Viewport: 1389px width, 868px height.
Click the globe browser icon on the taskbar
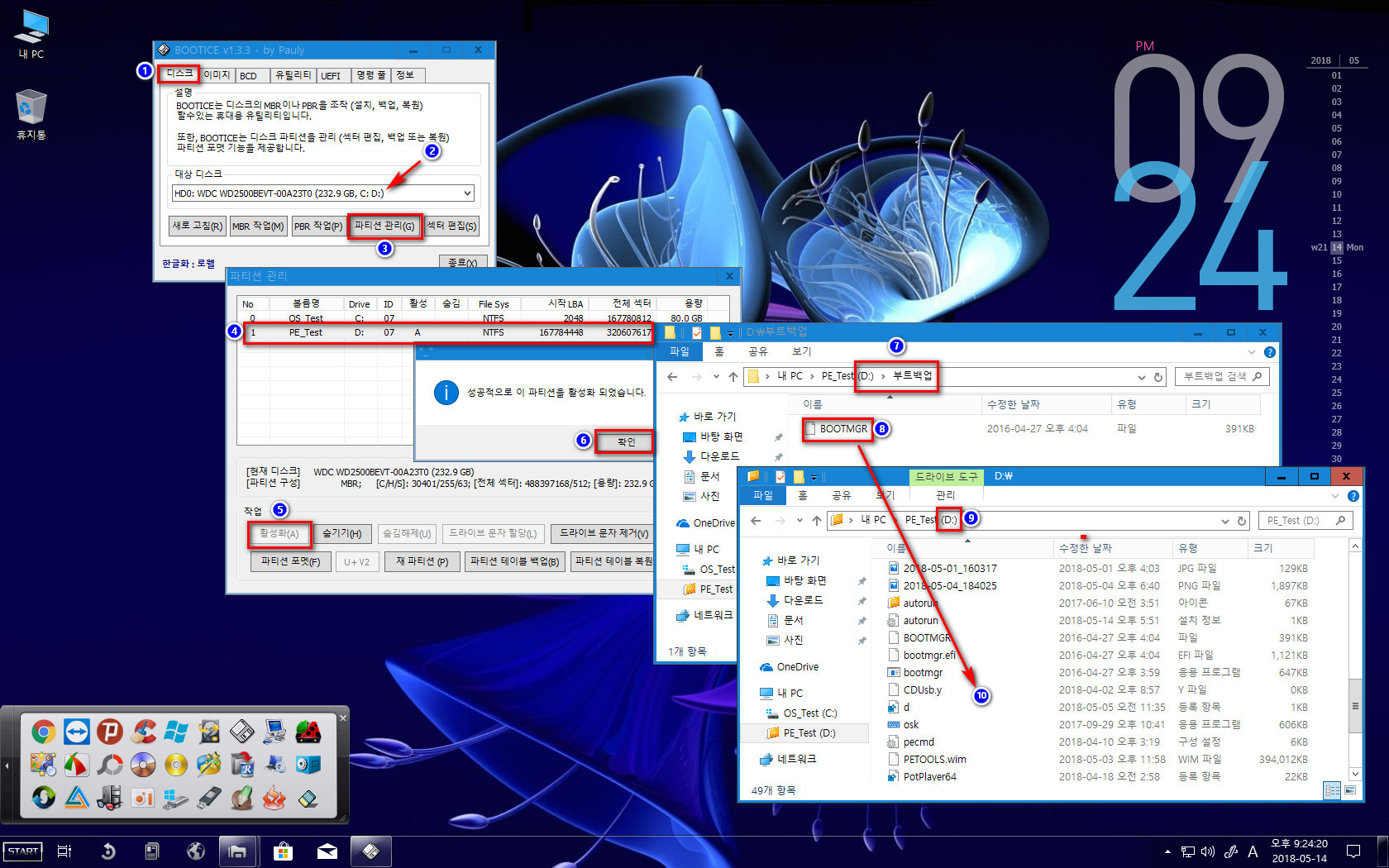tap(196, 851)
